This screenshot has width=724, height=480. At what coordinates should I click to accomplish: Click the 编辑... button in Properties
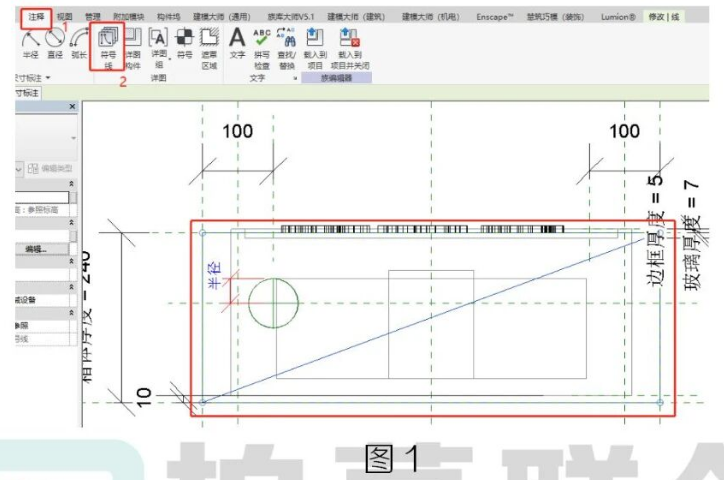click(42, 249)
